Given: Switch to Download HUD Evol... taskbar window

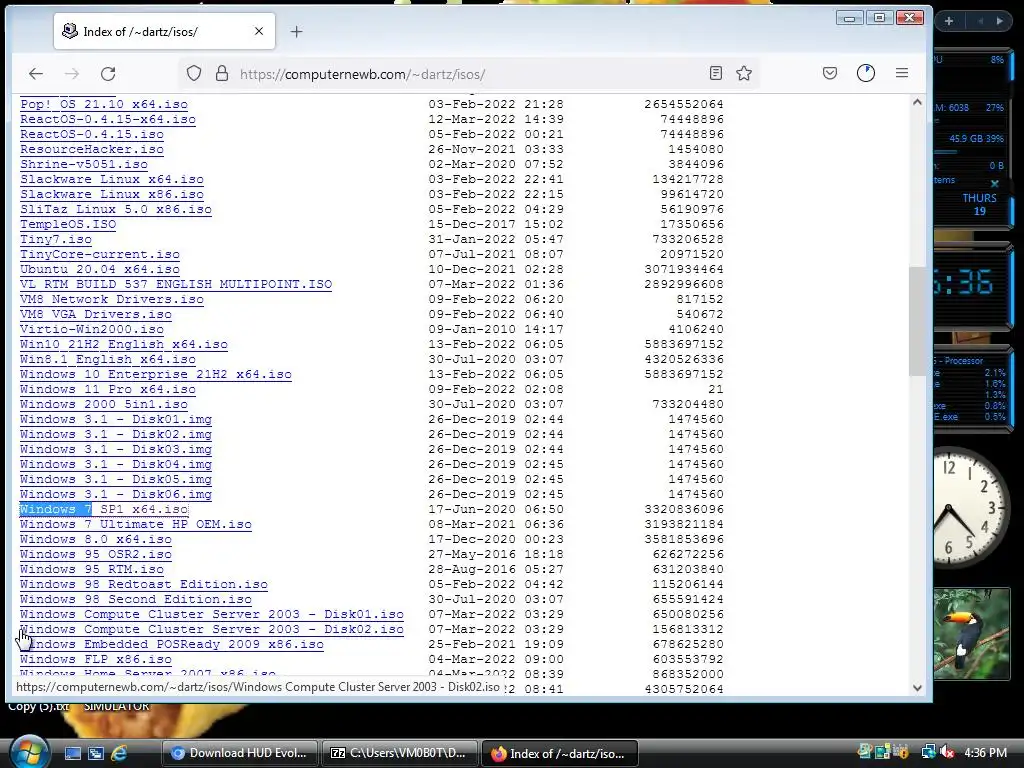Looking at the screenshot, I should tap(239, 753).
